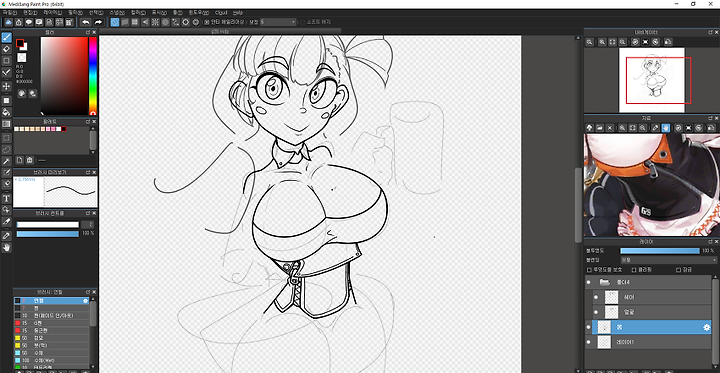The image size is (720, 373).
Task: Adjust the brush opacity 100% slider
Action: 48,234
